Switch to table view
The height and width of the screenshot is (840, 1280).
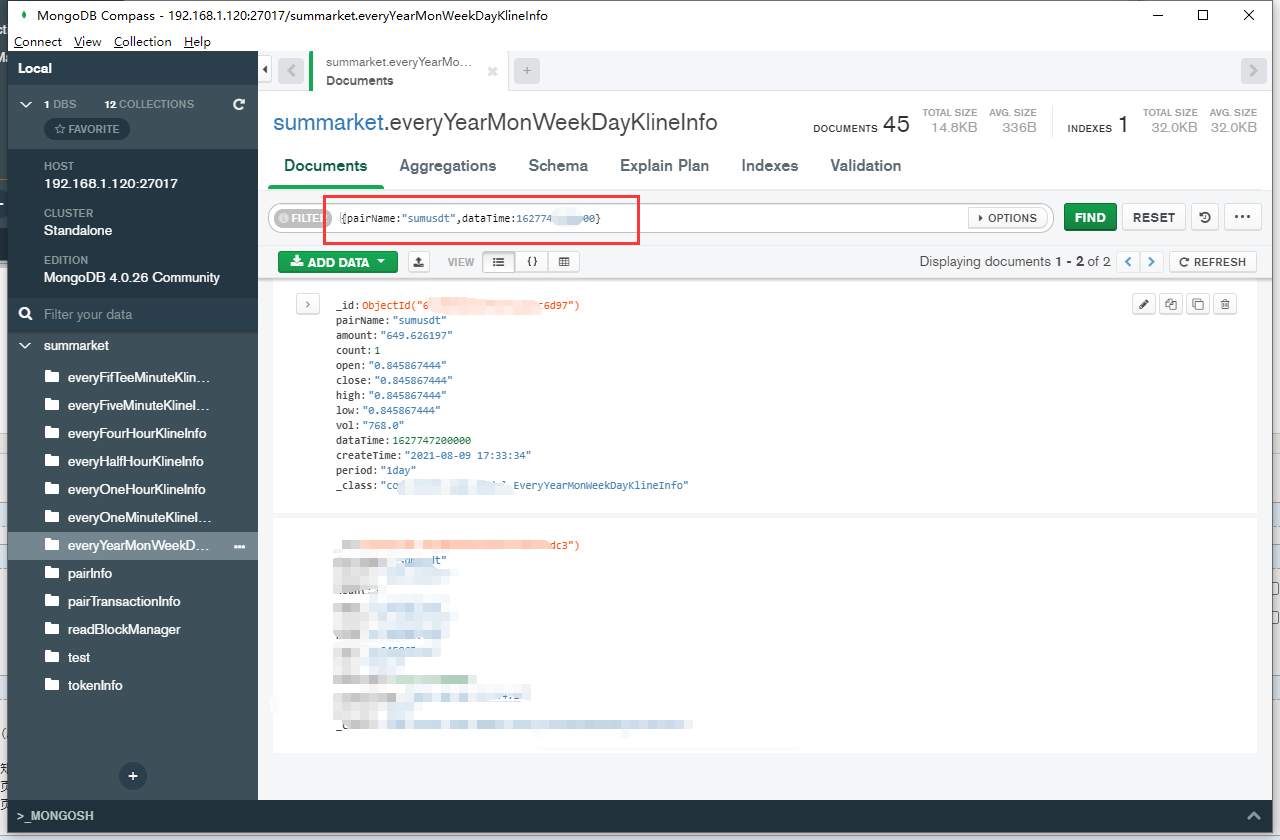pos(564,262)
